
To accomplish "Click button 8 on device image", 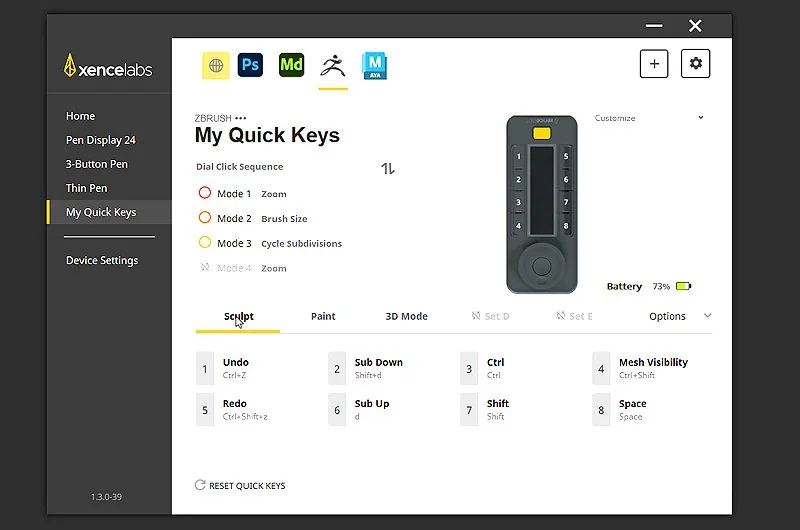I will click(565, 225).
